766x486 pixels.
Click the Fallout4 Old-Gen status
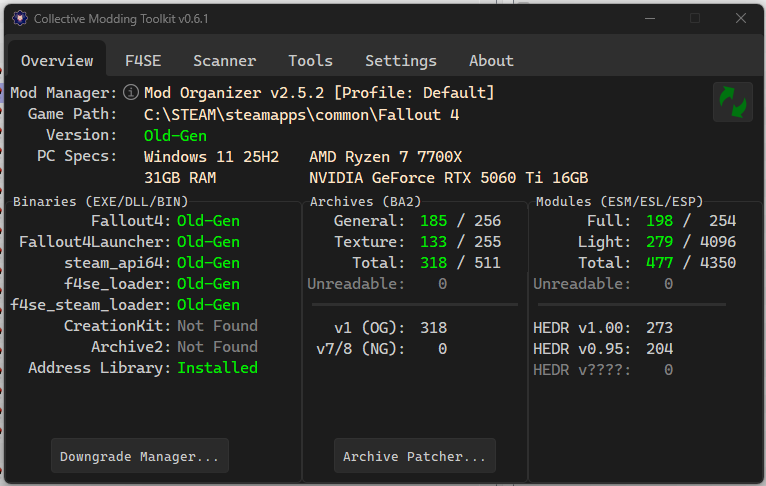208,221
